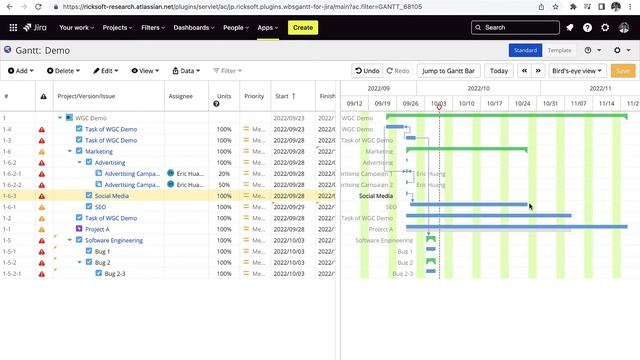Sort by the Start column header

pos(285,96)
